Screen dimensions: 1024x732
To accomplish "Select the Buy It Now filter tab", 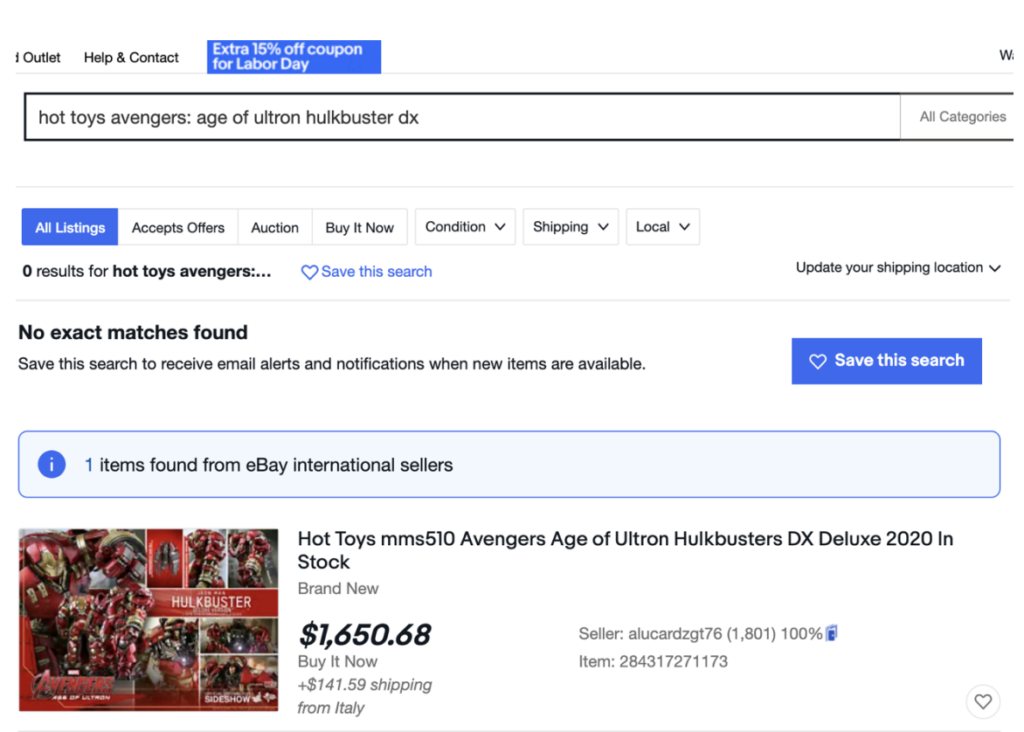I will click(359, 228).
